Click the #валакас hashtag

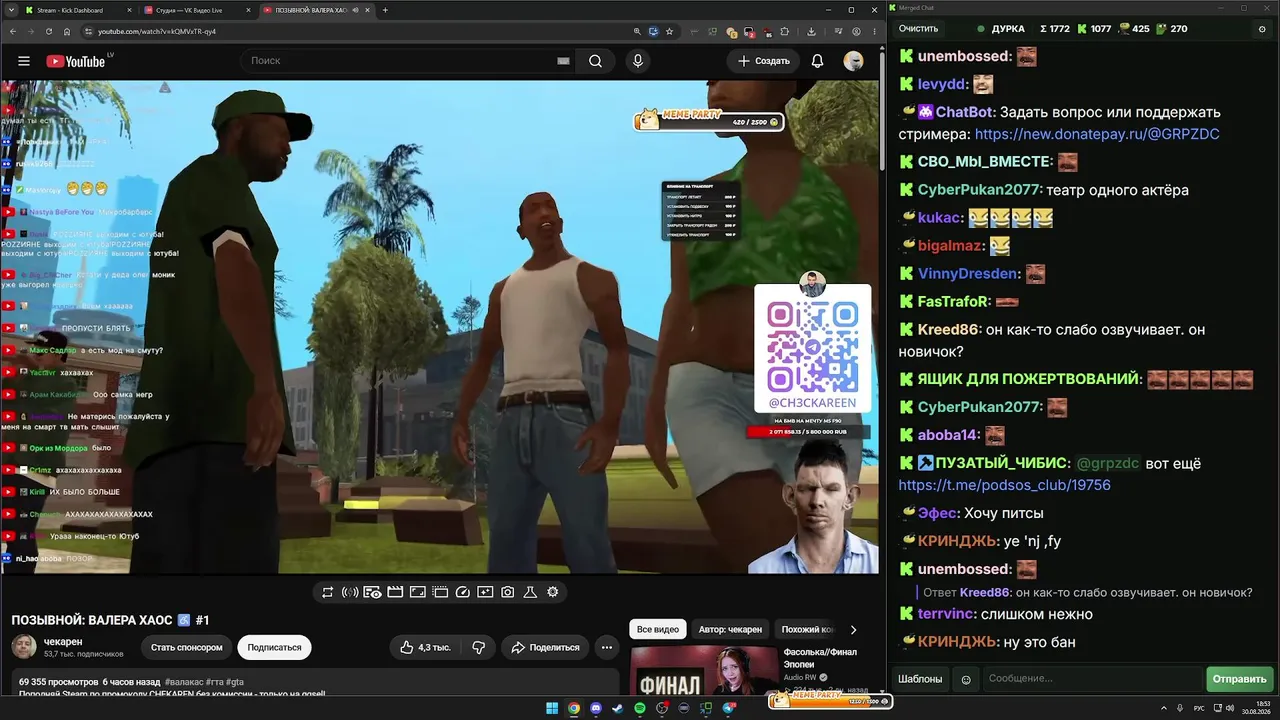[186, 681]
